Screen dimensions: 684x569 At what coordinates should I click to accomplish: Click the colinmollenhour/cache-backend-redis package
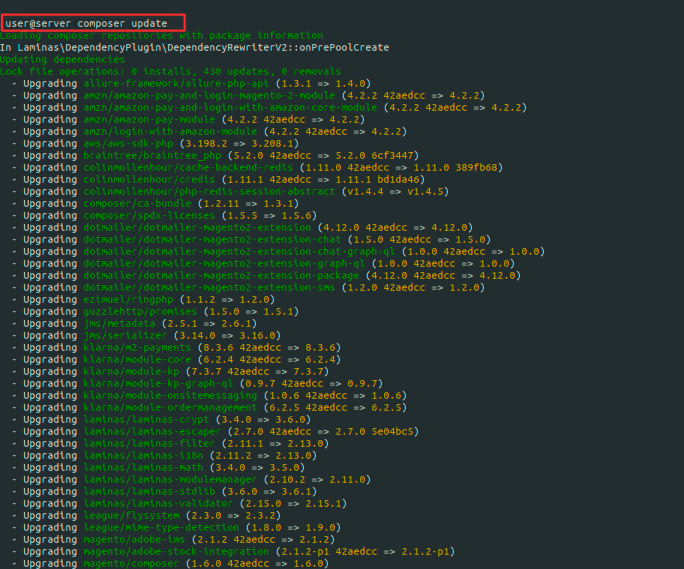[188, 168]
